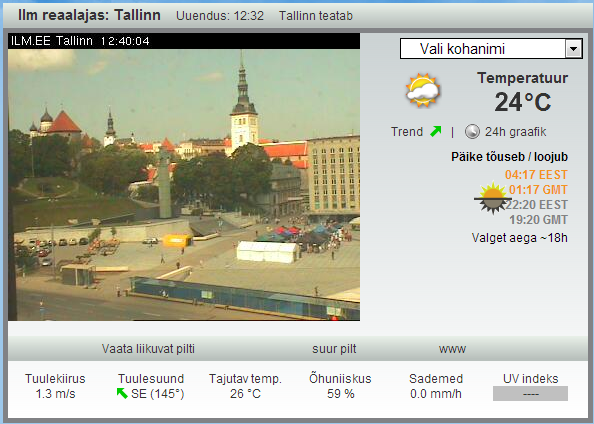The height and width of the screenshot is (424, 594).
Task: Click the Õhuniiskus 59 % value
Action: 340,394
